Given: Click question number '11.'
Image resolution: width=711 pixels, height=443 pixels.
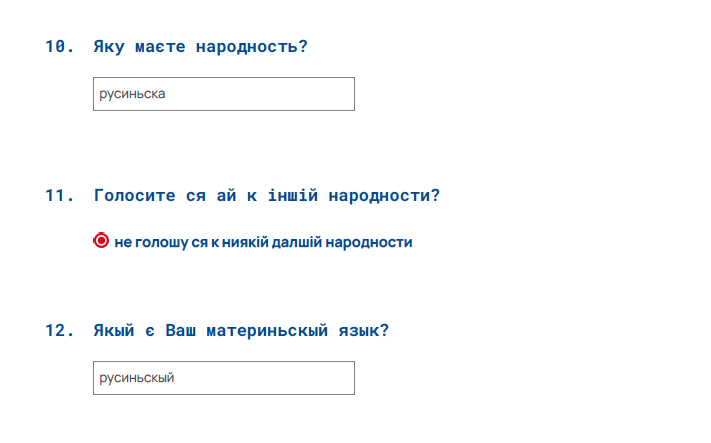Looking at the screenshot, I should [59, 195].
